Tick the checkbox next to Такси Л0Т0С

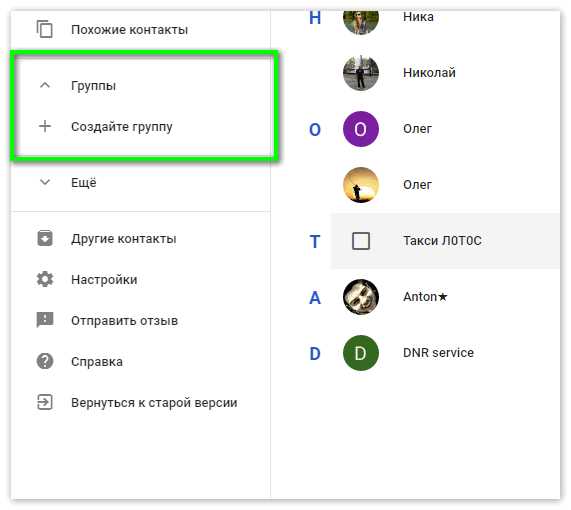[361, 241]
